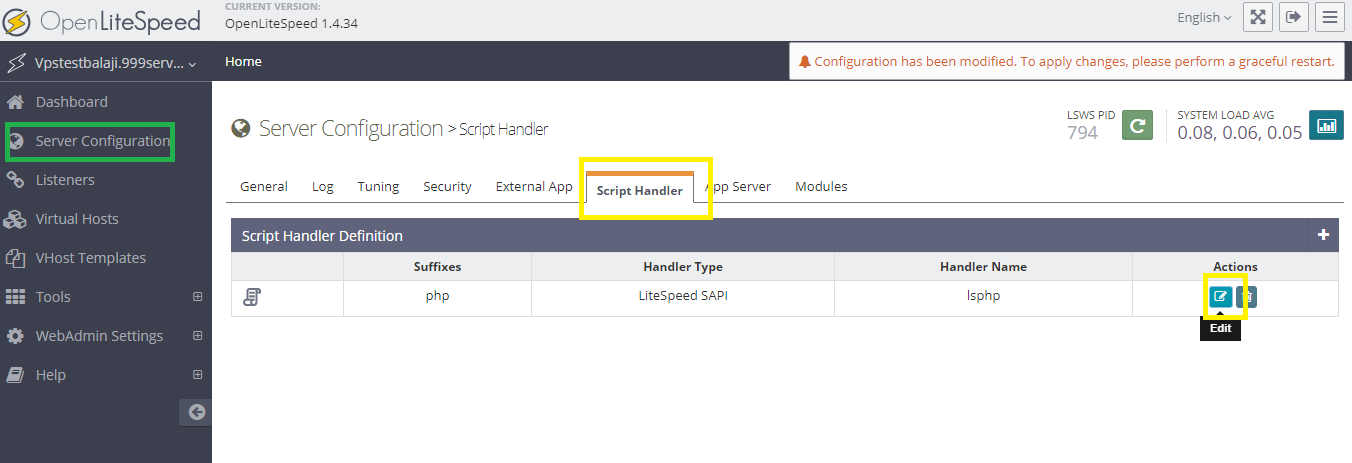This screenshot has width=1352, height=463.
Task: Edit the php script handler entry
Action: (1220, 297)
